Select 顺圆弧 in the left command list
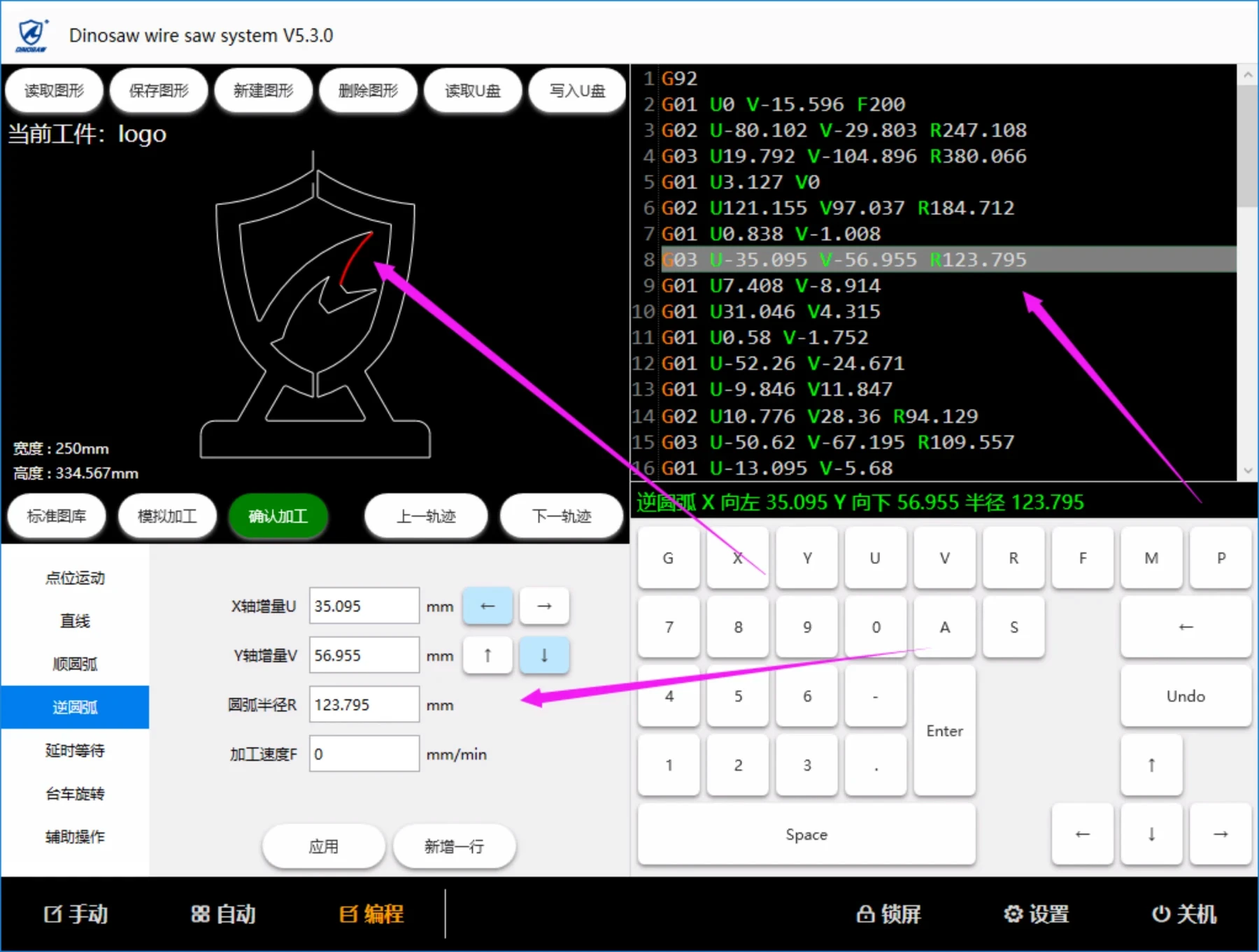Image resolution: width=1259 pixels, height=952 pixels. coord(75,664)
